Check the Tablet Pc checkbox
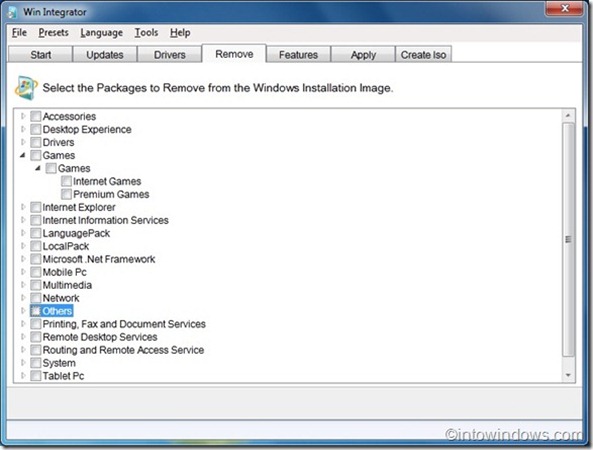This screenshot has width=593, height=450. pos(36,376)
